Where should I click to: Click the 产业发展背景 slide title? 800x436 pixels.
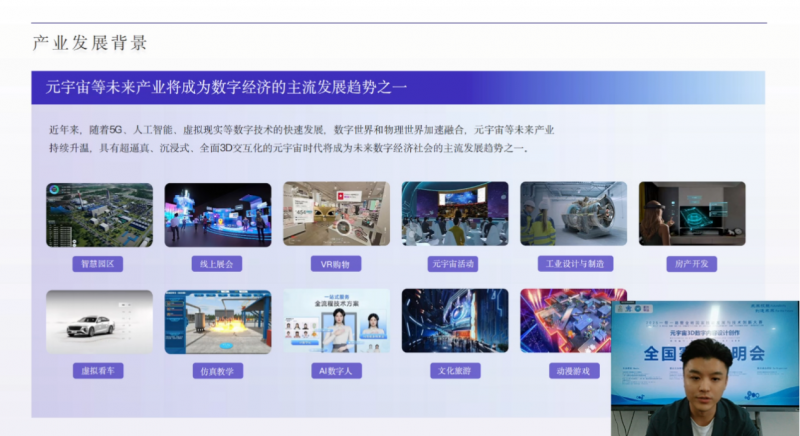(x=90, y=42)
